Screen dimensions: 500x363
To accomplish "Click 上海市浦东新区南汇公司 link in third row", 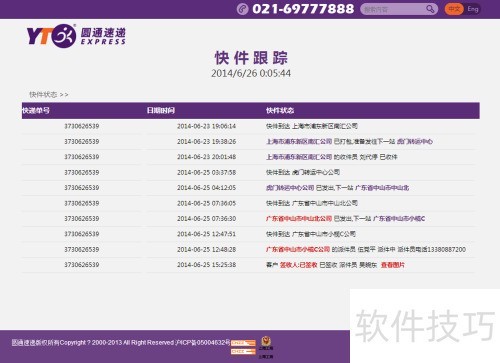I will 299,157.
